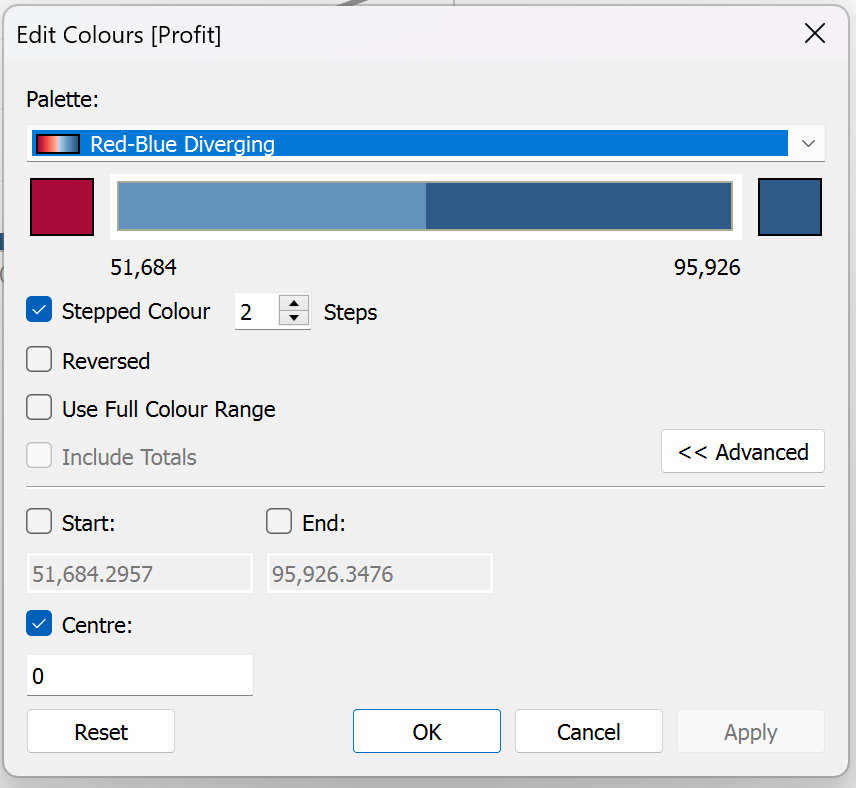Click the Centre value input field
856x788 pixels.
[139, 676]
